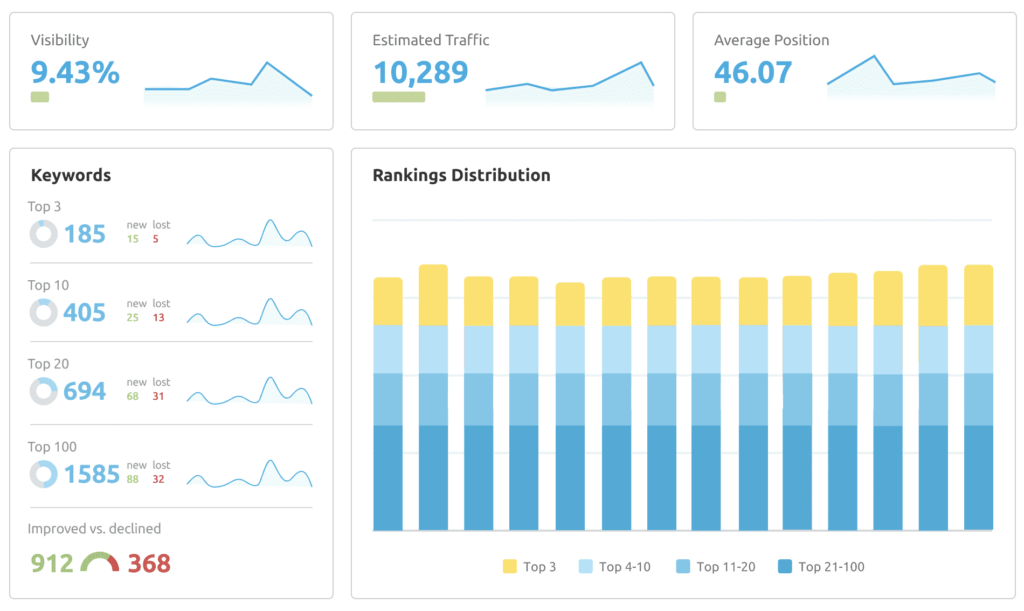Click the Top 10 donut chart icon
The image size is (1024, 611).
click(x=43, y=313)
